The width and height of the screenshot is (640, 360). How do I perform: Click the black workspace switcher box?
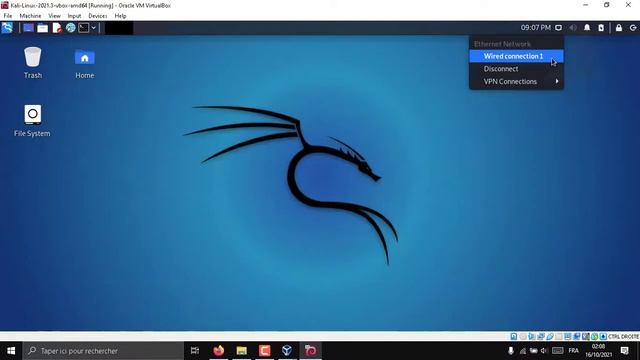pos(119,28)
